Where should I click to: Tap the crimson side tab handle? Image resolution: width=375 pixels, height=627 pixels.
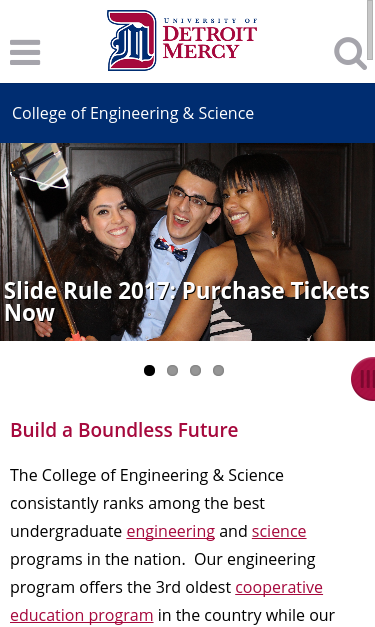[x=363, y=378]
